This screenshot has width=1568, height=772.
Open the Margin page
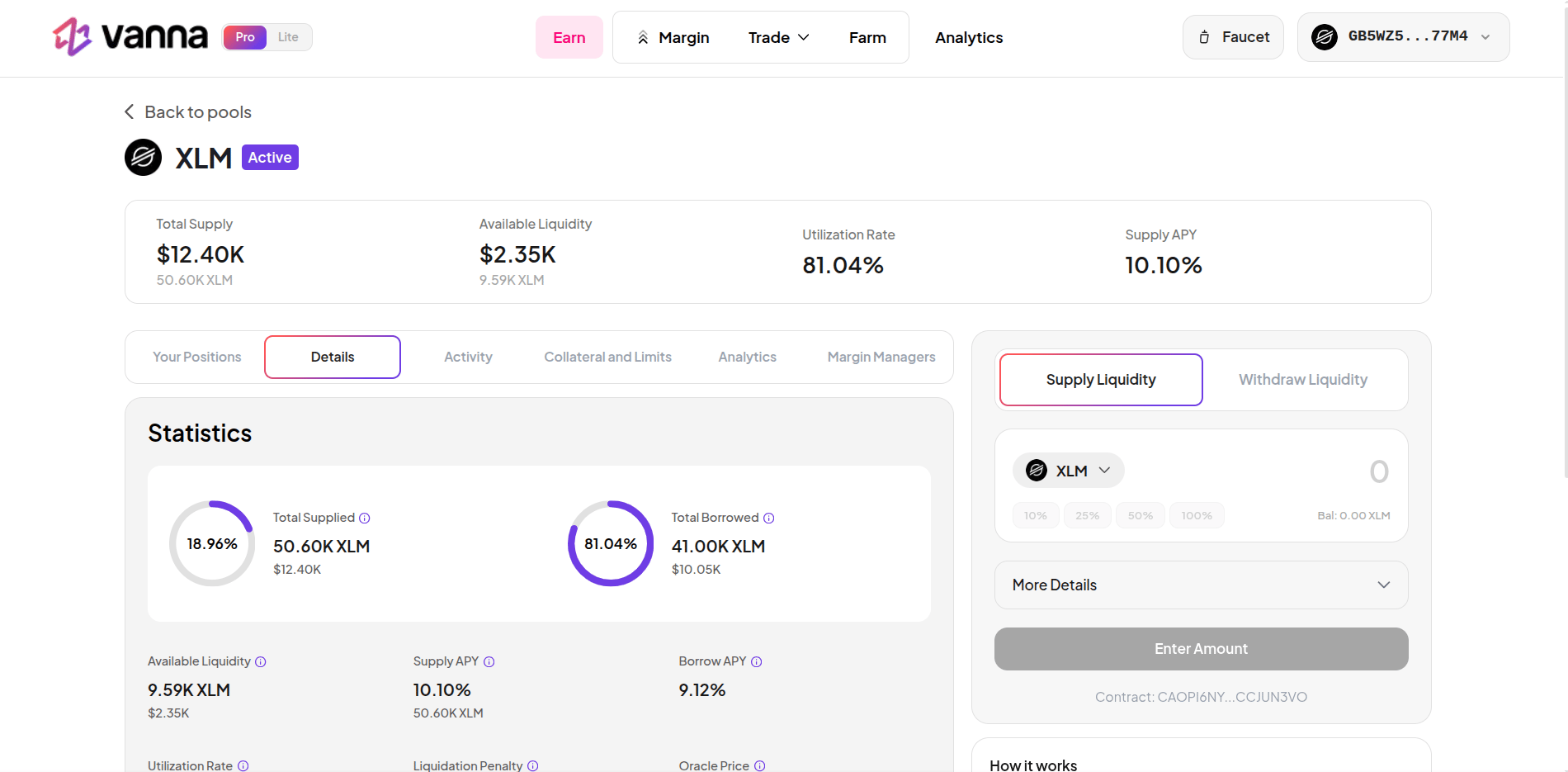[x=673, y=38]
